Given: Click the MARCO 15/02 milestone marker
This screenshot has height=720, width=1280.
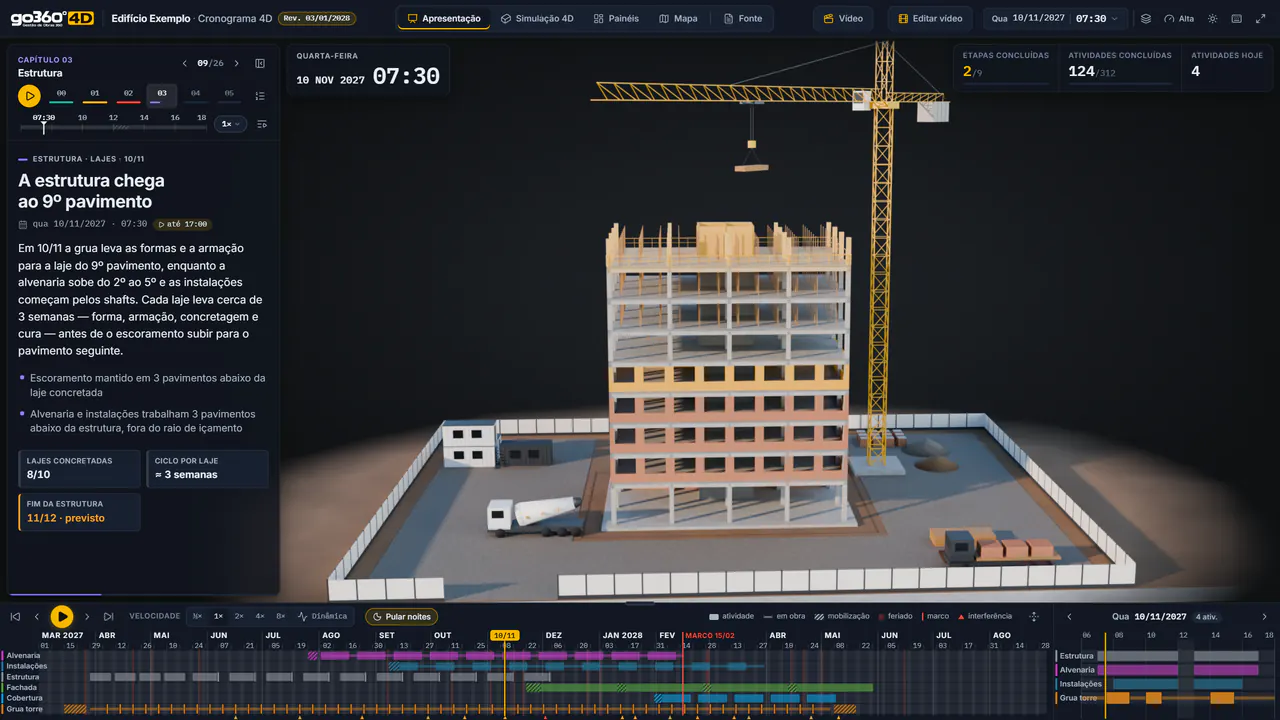Looking at the screenshot, I should point(709,635).
